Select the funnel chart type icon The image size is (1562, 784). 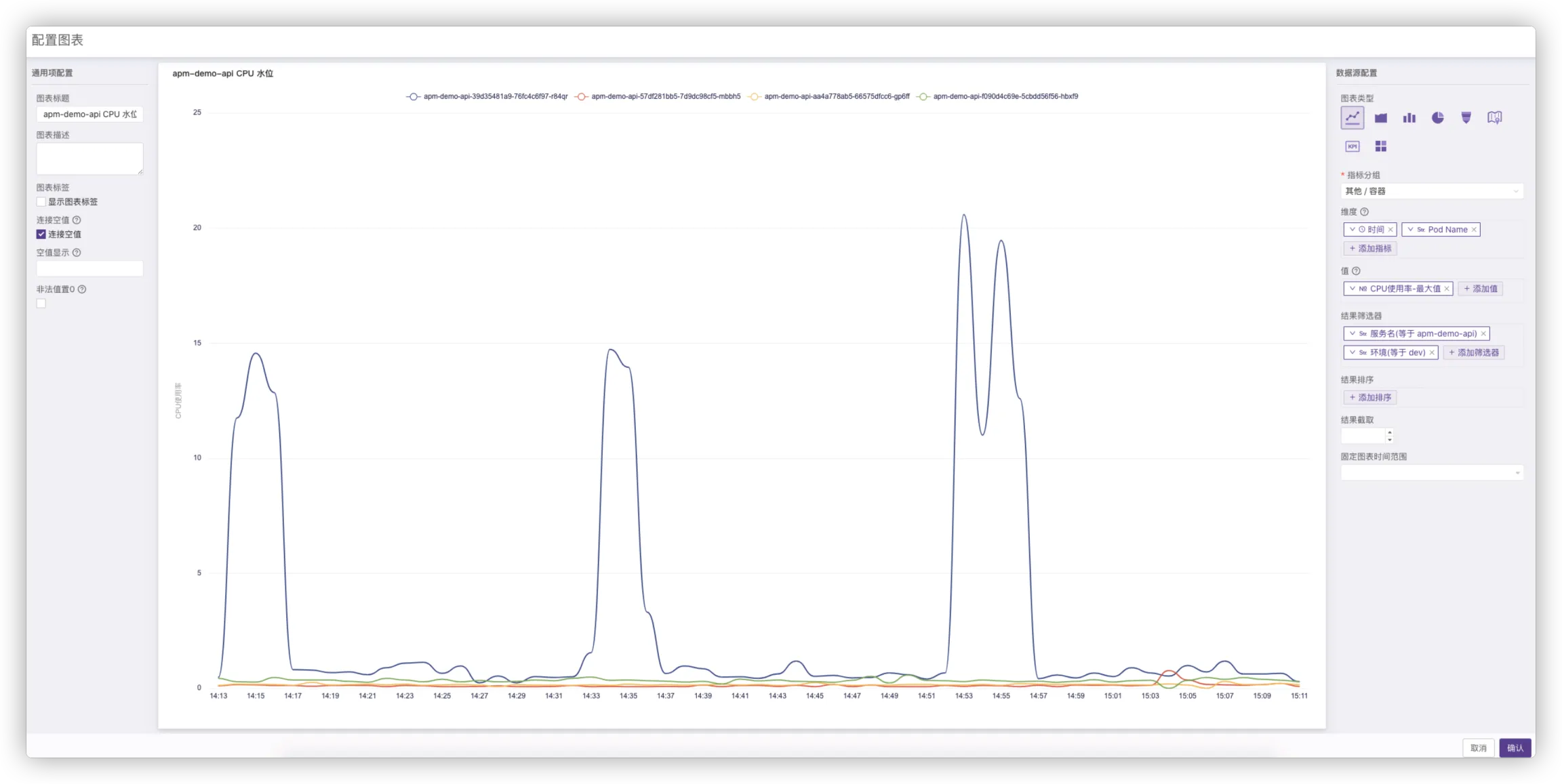[1466, 118]
